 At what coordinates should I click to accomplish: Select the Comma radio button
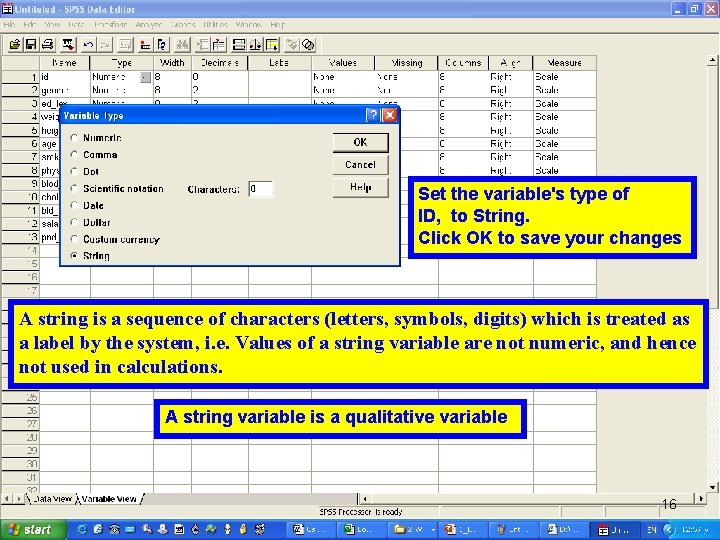pyautogui.click(x=74, y=155)
